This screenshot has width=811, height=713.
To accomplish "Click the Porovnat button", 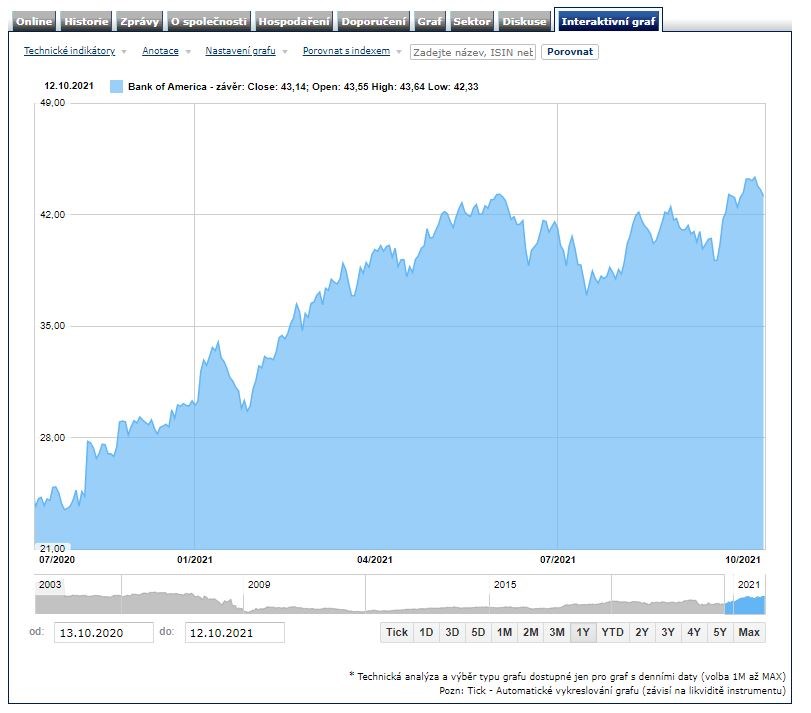I will click(x=569, y=51).
